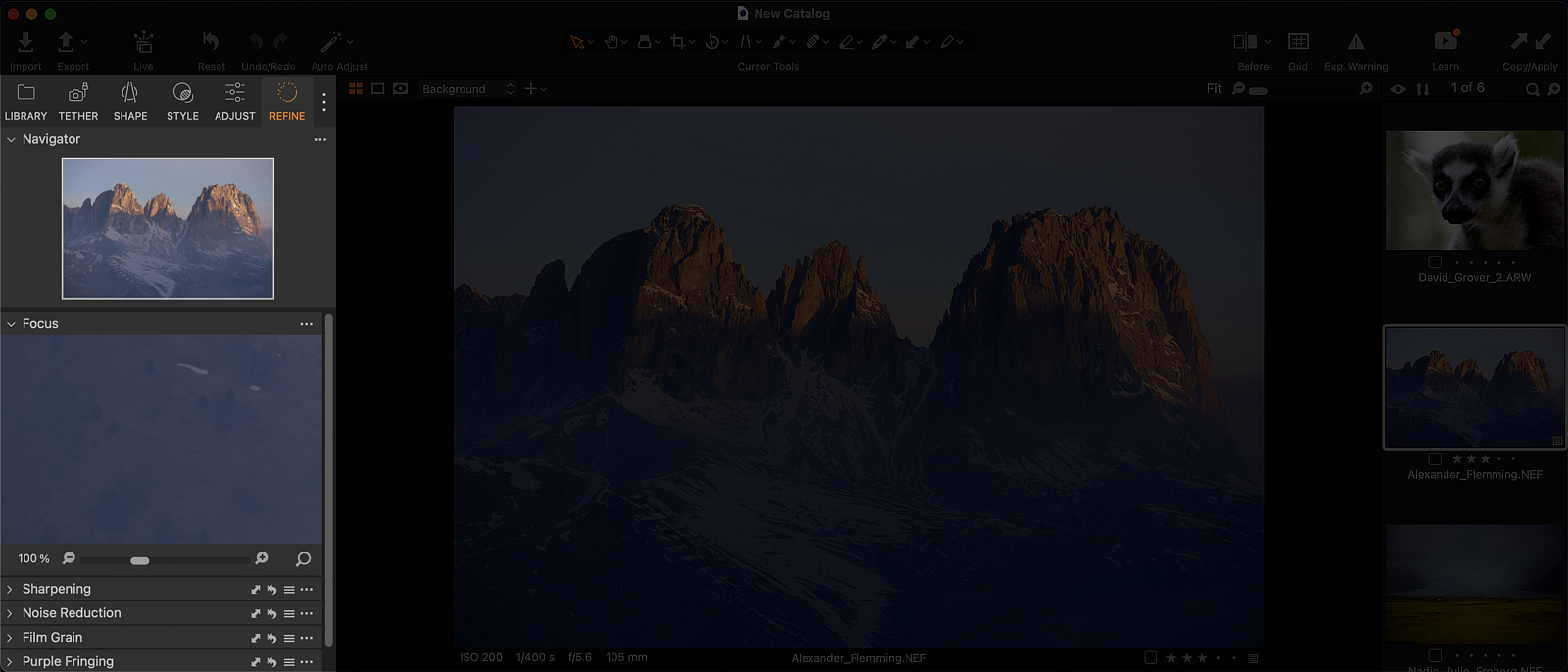
Task: Switch to multi-view grid mode
Action: pyautogui.click(x=356, y=89)
